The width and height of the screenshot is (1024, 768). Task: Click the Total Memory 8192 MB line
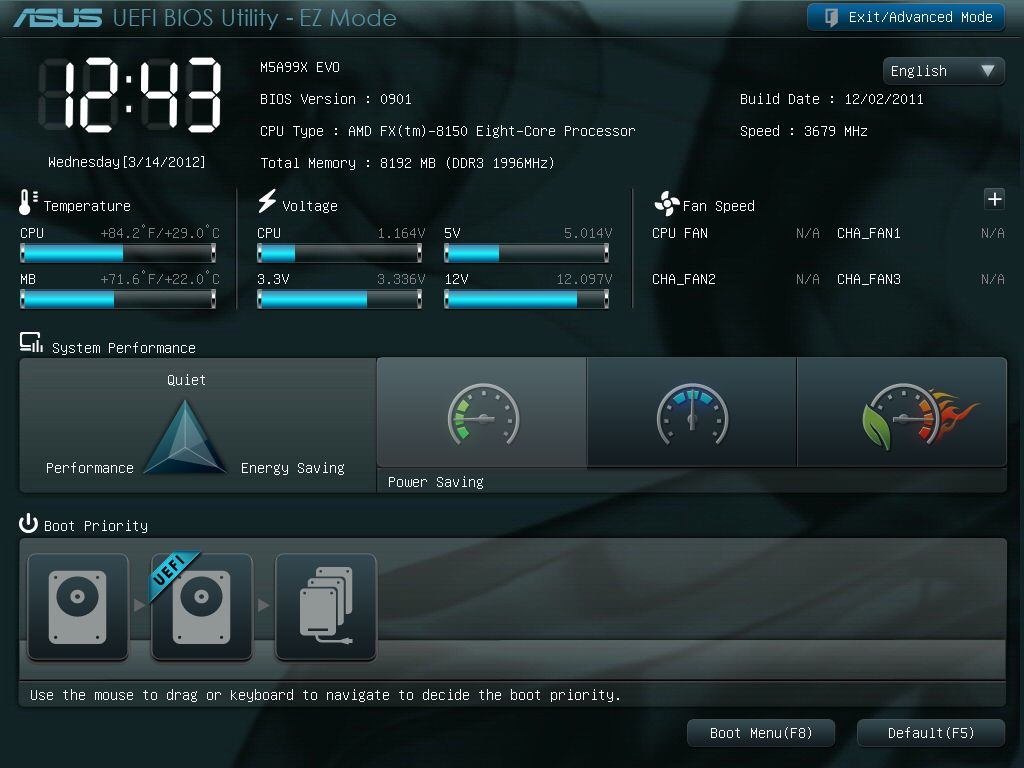point(407,163)
